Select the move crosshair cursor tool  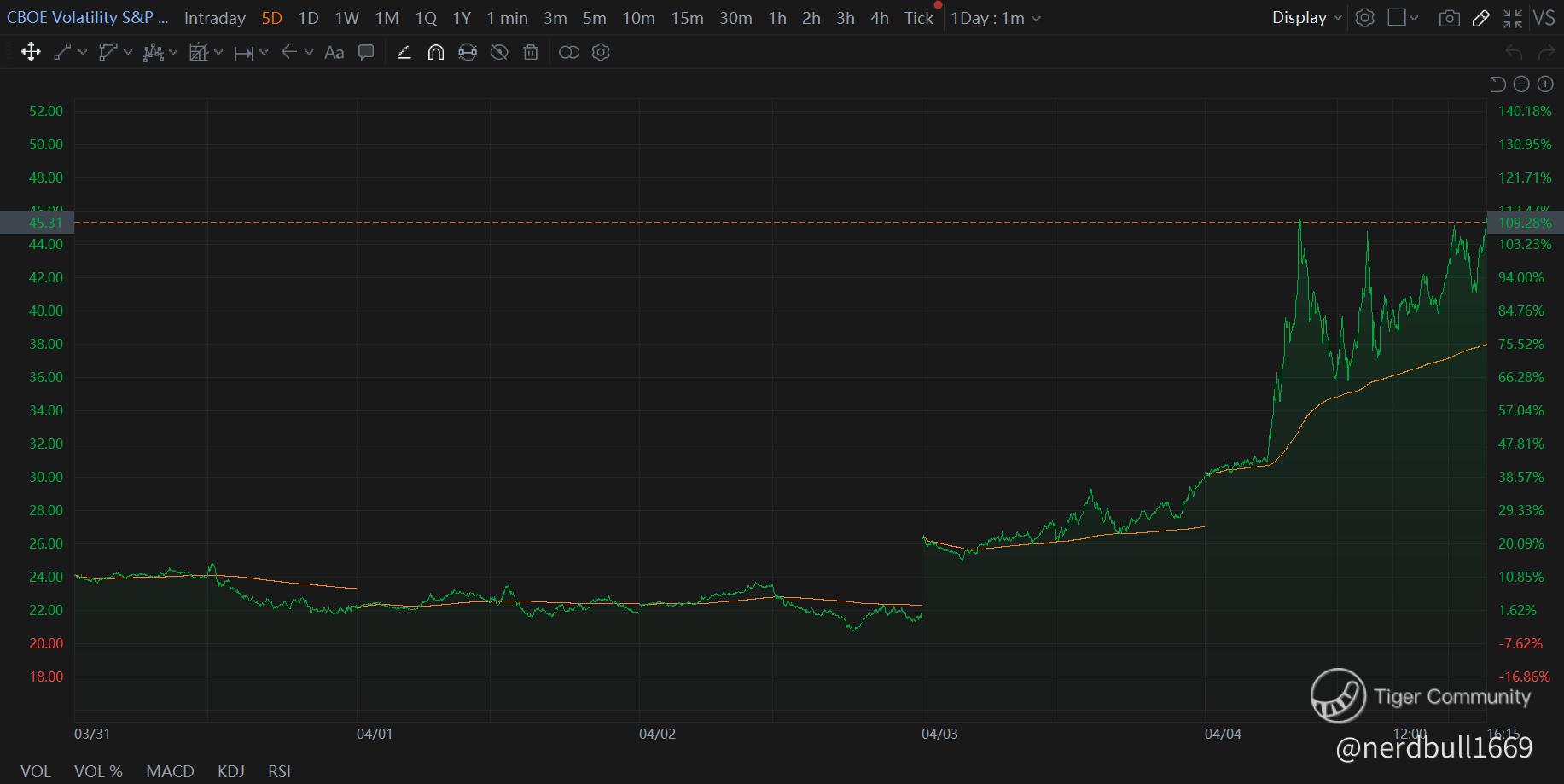tap(31, 53)
